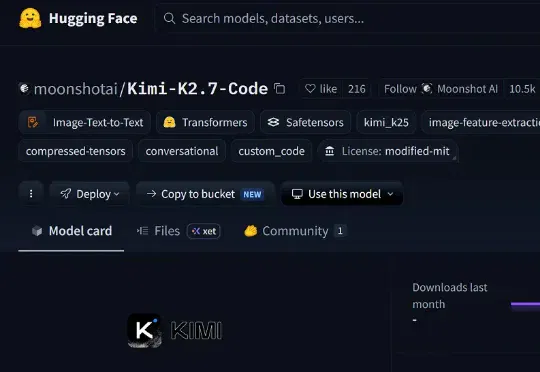Filter by the Image-Text-to-Text tag
540x372 pixels.
(x=84, y=122)
